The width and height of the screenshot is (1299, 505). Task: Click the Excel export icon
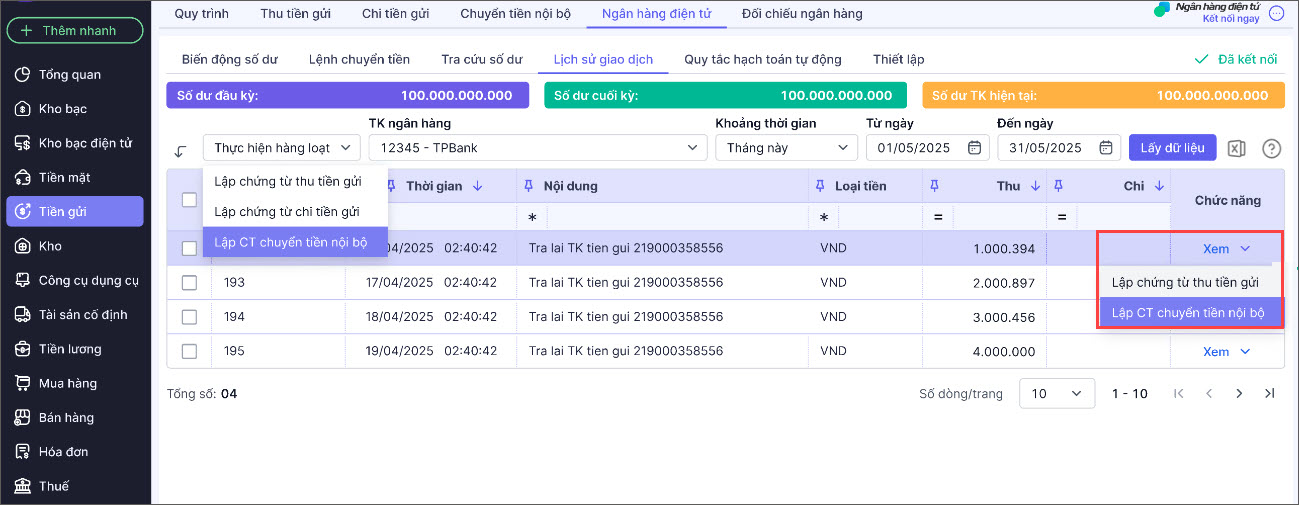[x=1237, y=148]
